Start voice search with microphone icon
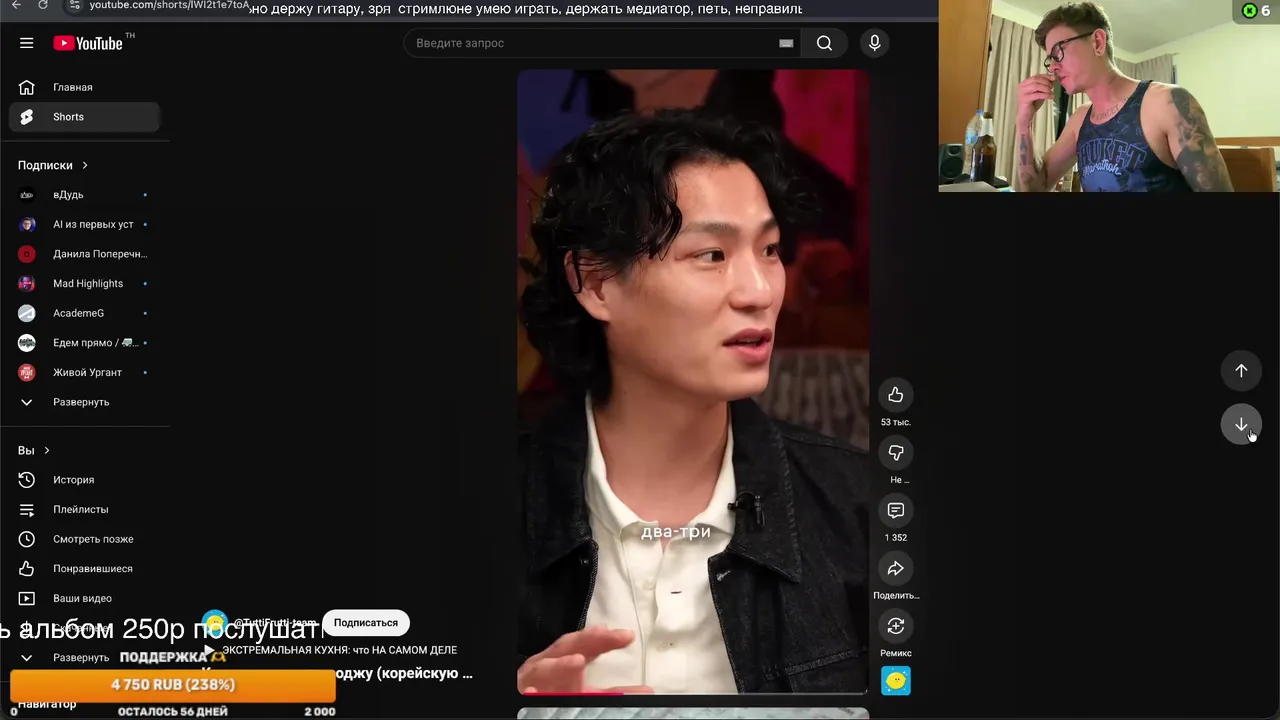 (874, 43)
